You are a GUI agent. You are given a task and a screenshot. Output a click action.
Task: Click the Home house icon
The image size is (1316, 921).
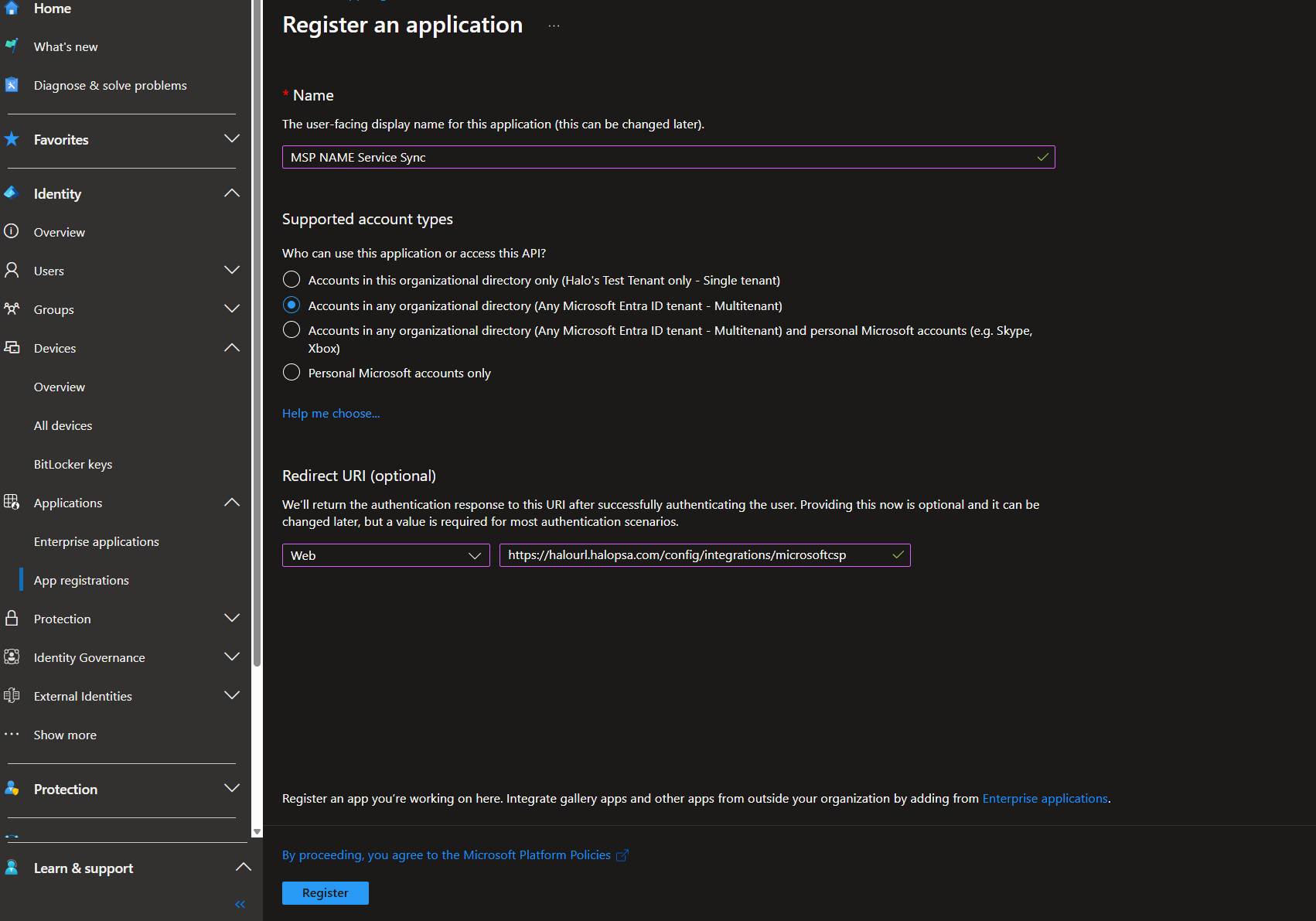tap(12, 8)
